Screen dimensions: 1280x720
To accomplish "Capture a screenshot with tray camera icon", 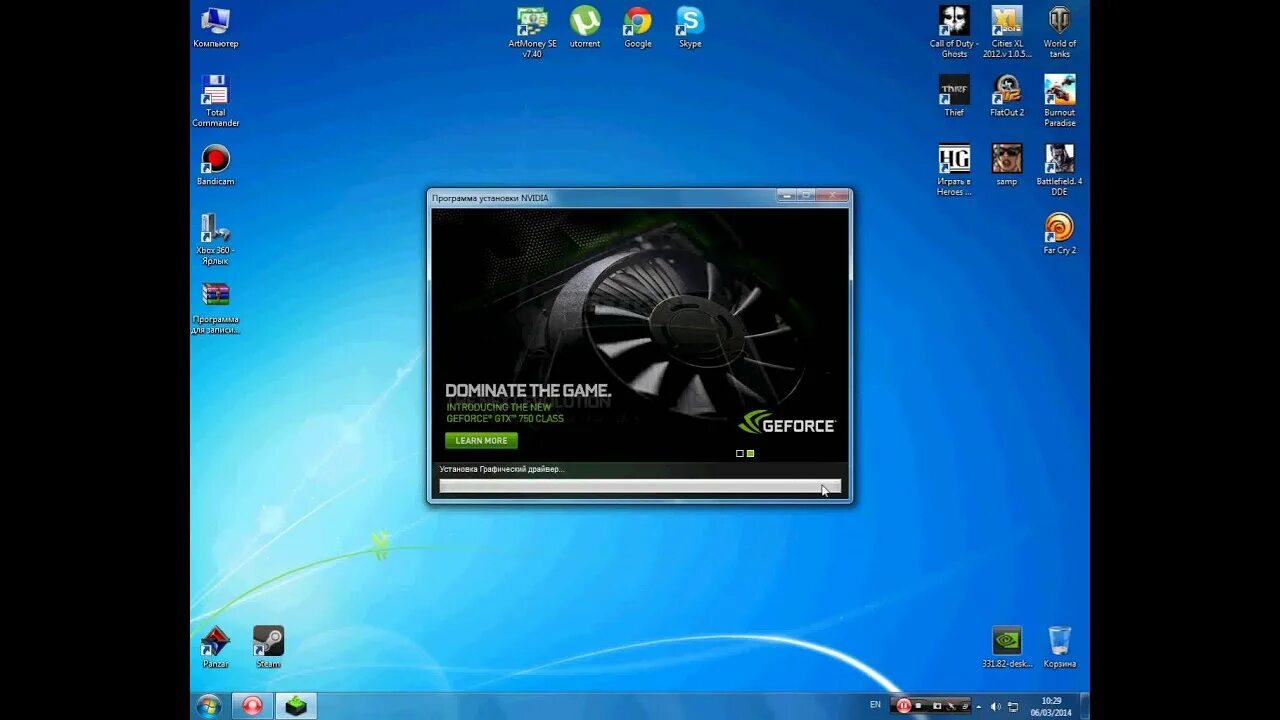I will pyautogui.click(x=936, y=706).
